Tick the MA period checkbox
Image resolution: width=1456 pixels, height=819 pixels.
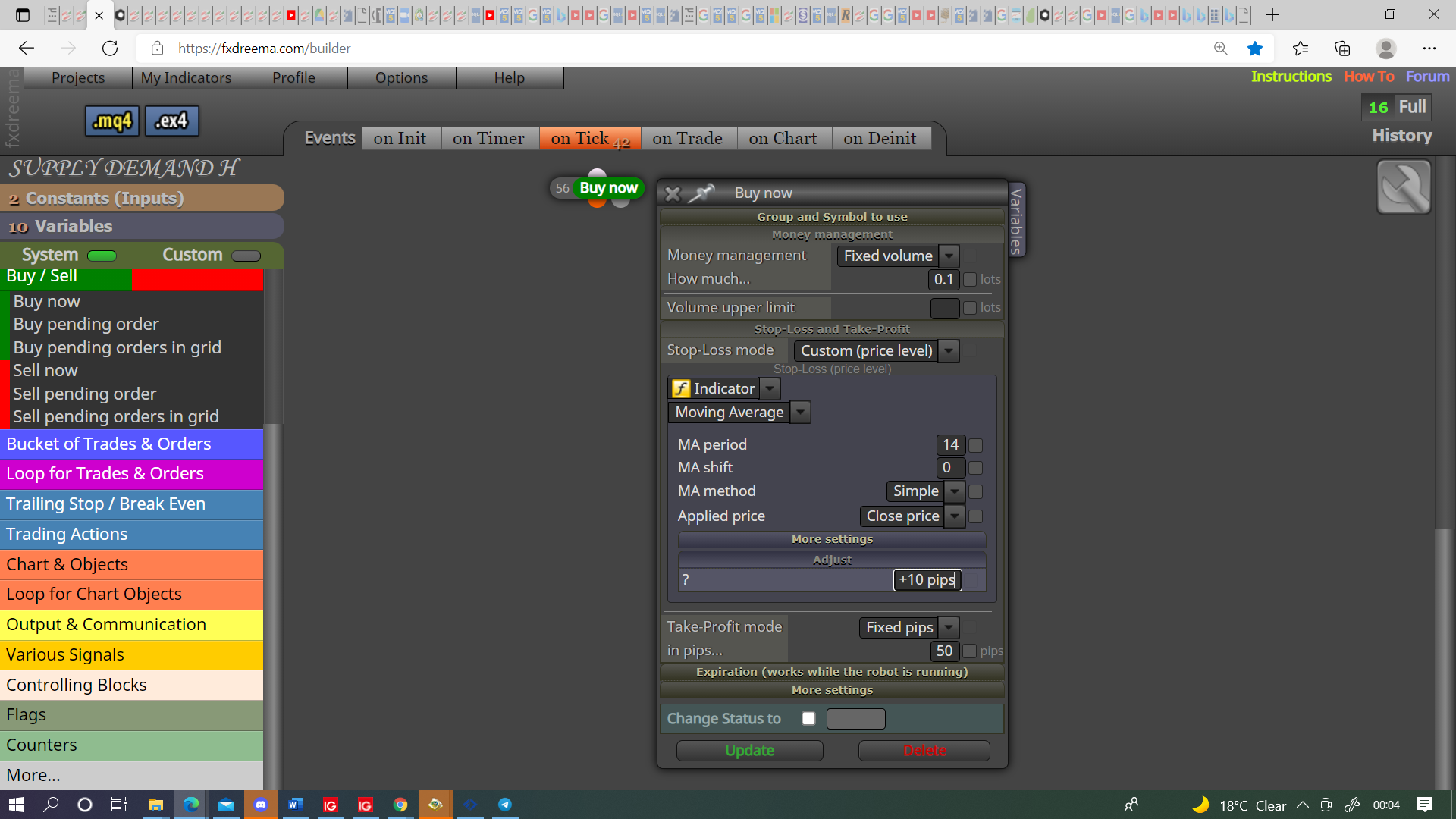976,445
